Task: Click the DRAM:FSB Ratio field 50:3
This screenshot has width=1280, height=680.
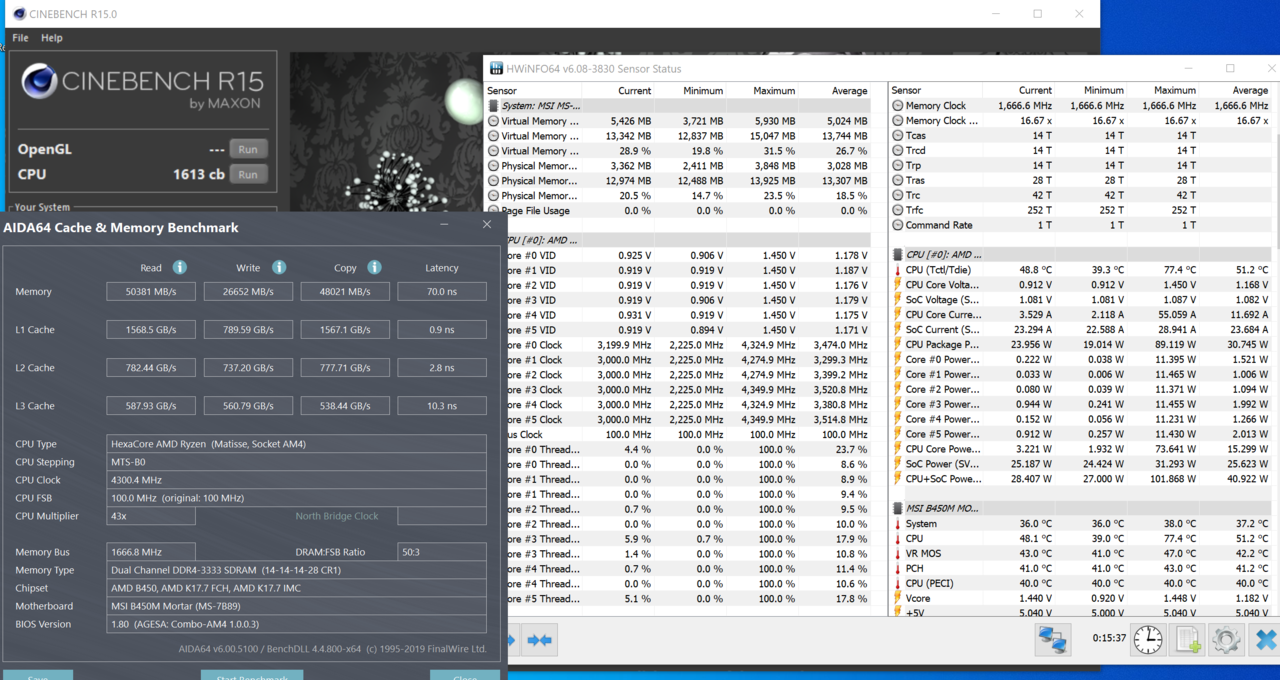Action: coord(442,552)
